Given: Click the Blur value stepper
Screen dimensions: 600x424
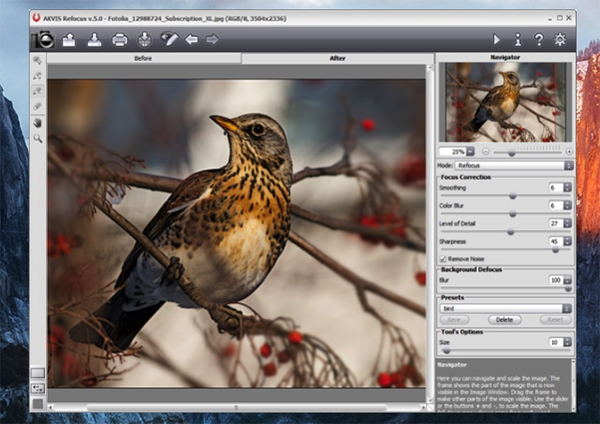Looking at the screenshot, I should click(x=567, y=280).
